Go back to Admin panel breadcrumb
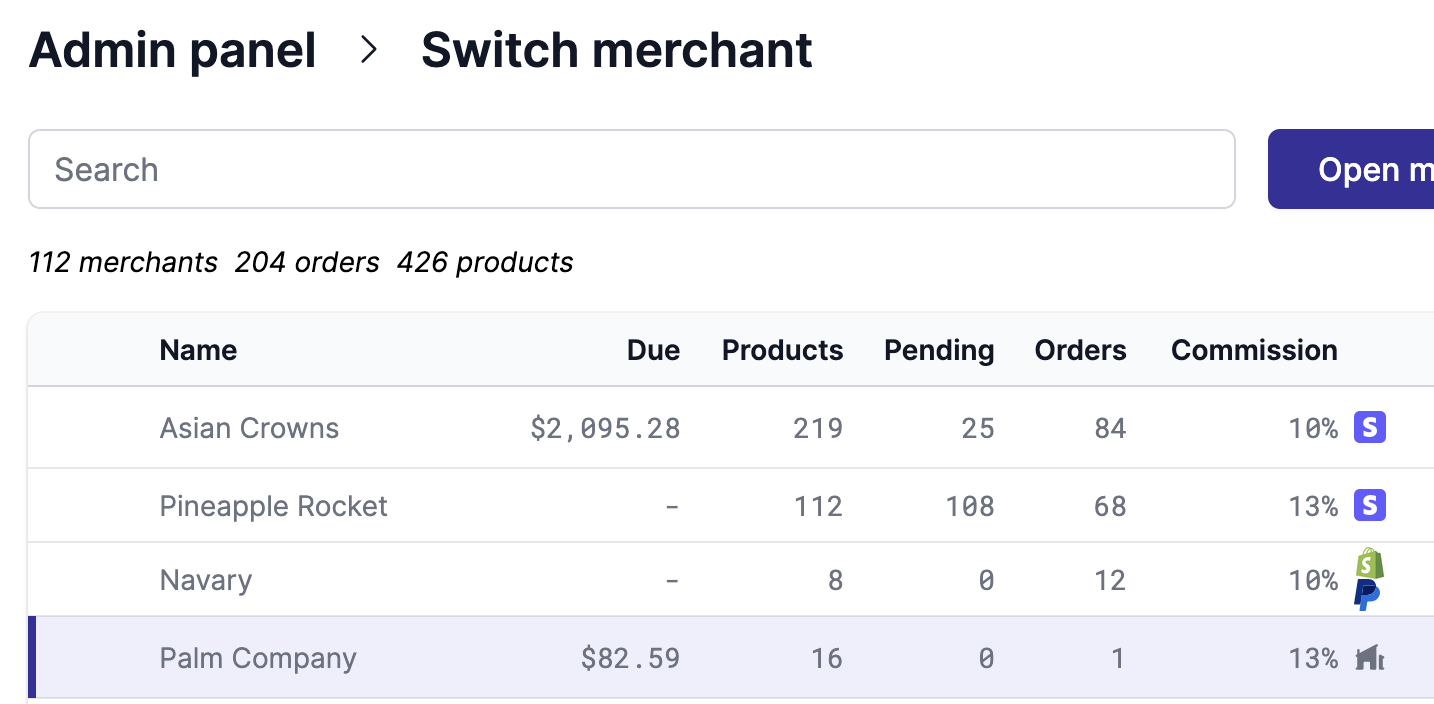Screen dimensions: 1434x704 coord(173,51)
